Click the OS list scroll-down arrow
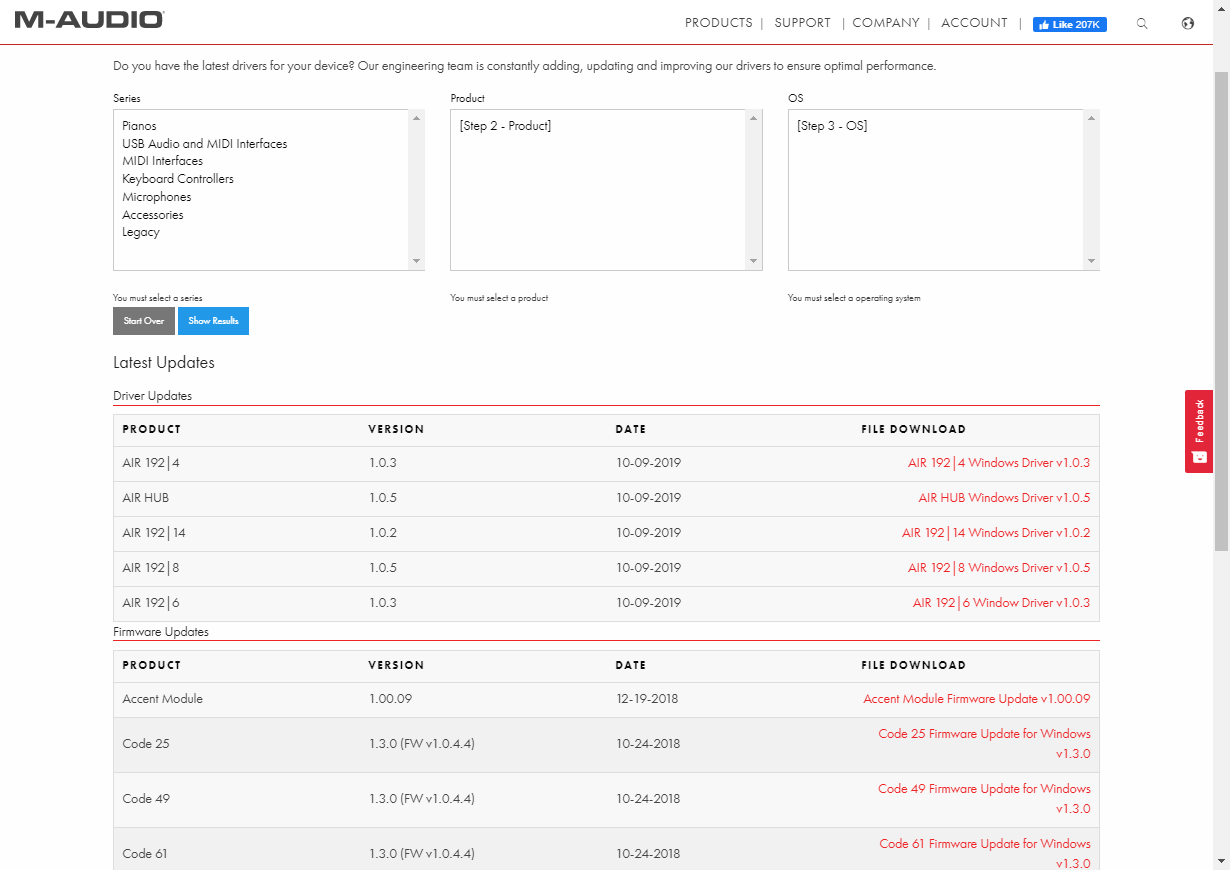The image size is (1230, 870). tap(1091, 262)
